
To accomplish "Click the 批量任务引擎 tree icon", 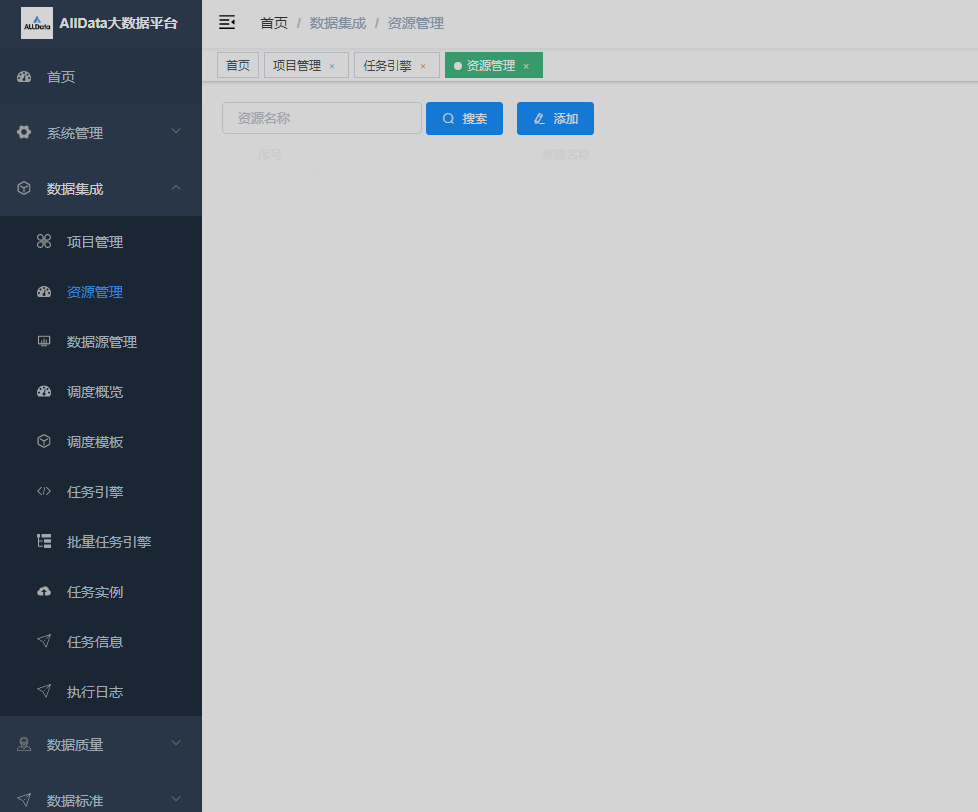I will 44,541.
